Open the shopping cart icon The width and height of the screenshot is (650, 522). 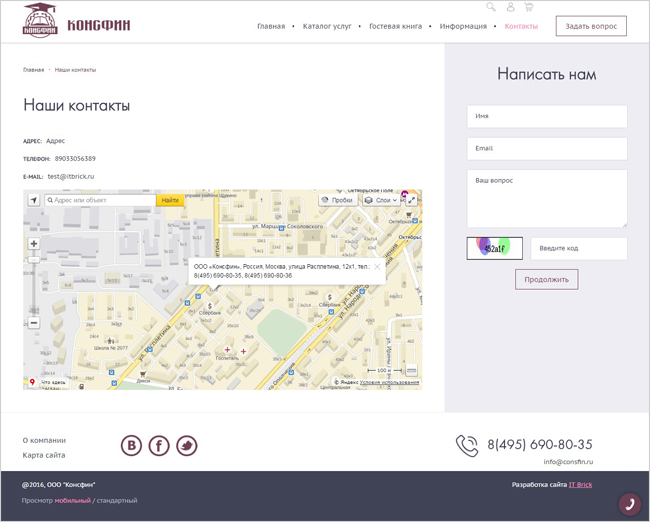coord(529,7)
